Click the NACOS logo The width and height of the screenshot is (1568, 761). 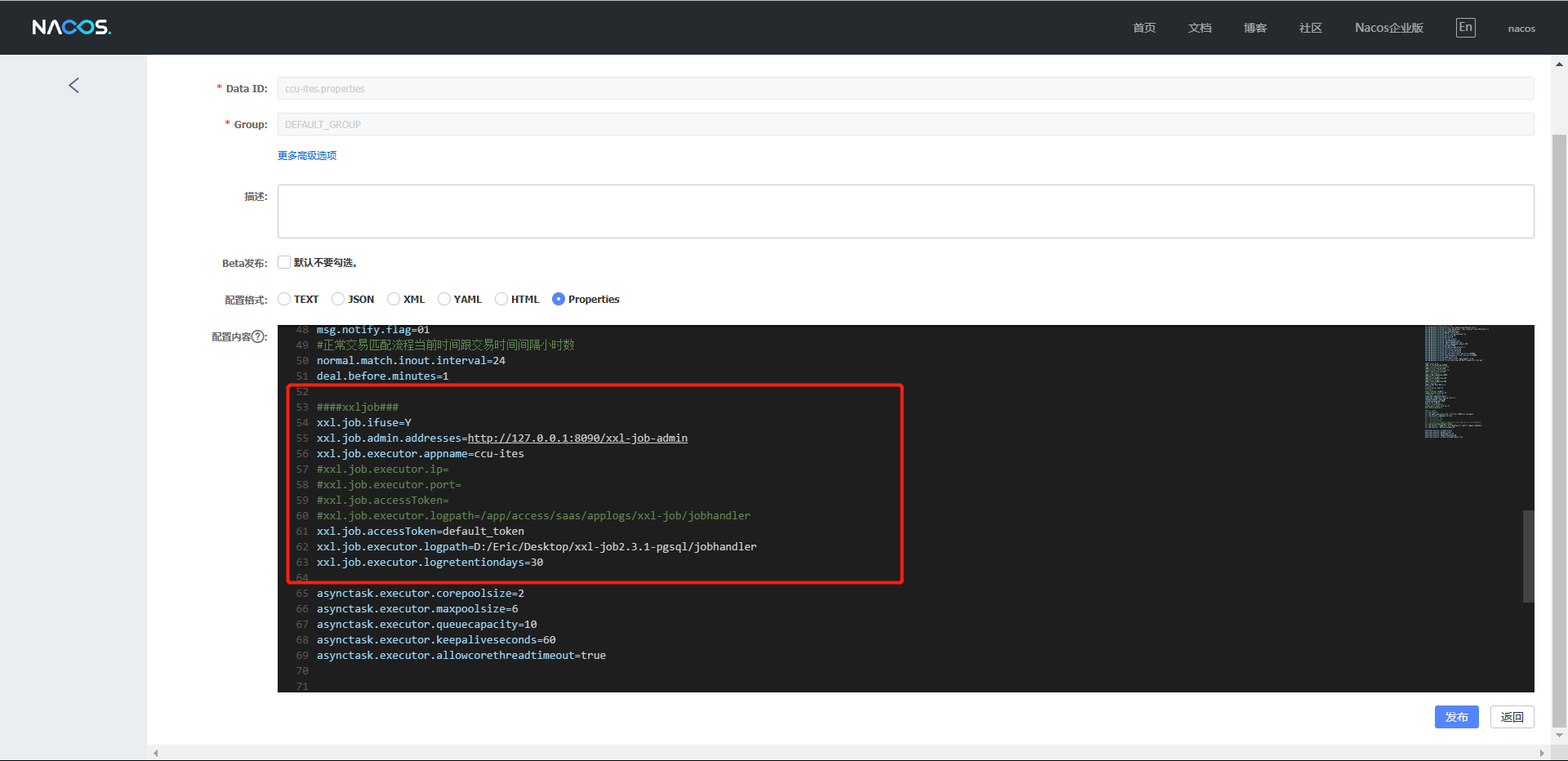71,28
